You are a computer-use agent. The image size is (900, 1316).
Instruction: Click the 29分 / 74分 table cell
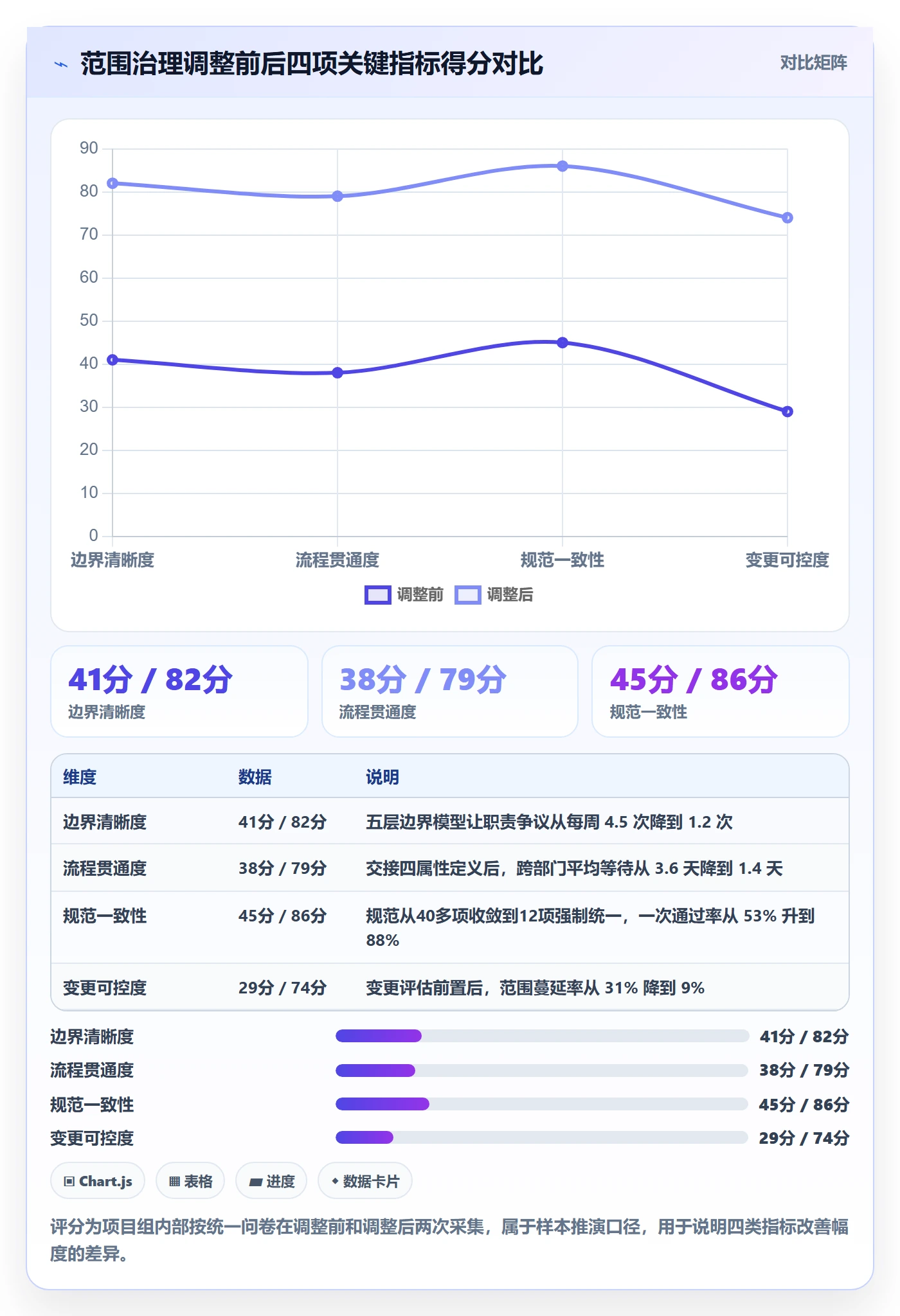click(282, 988)
